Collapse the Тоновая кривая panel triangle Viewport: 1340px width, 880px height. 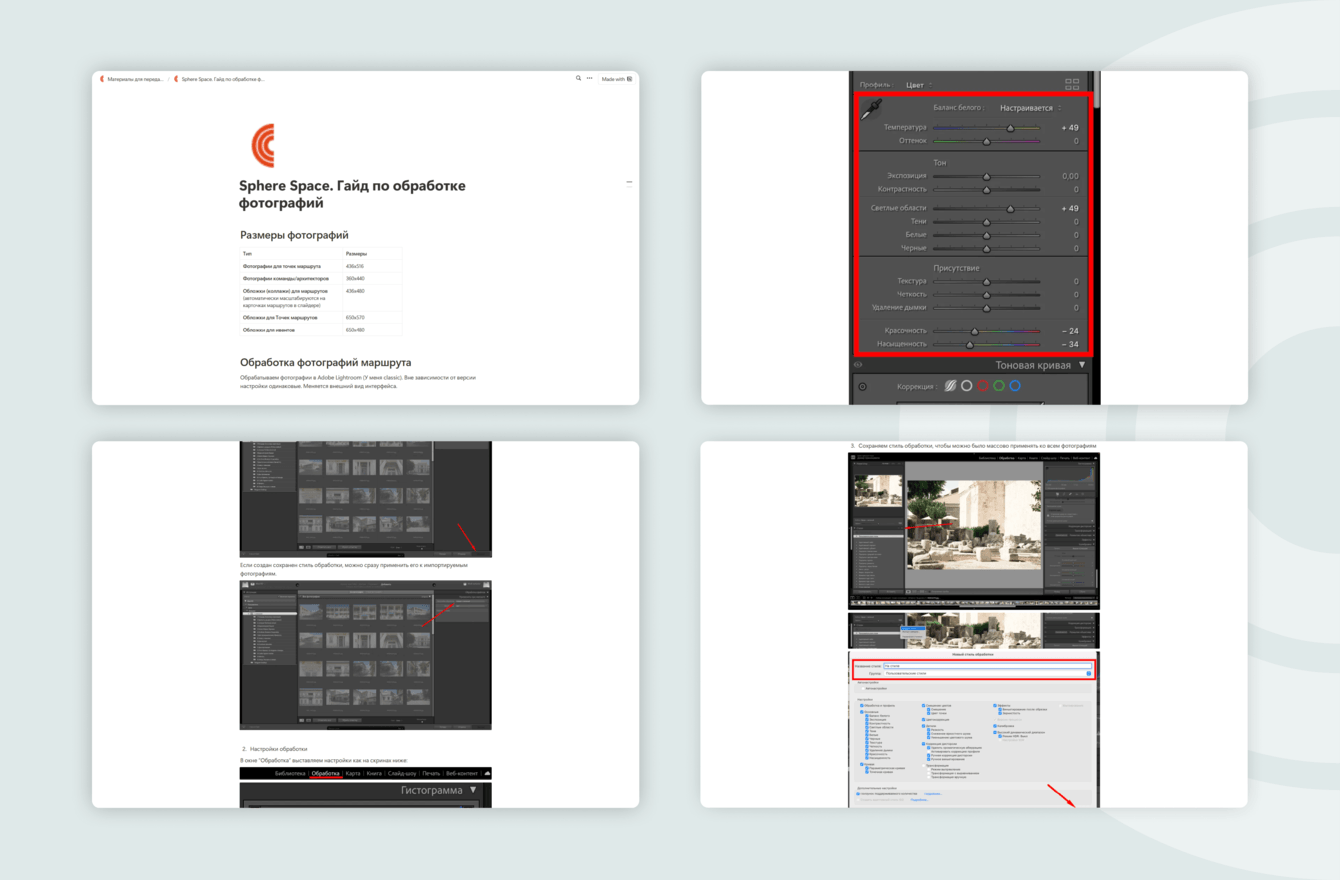coord(1082,365)
